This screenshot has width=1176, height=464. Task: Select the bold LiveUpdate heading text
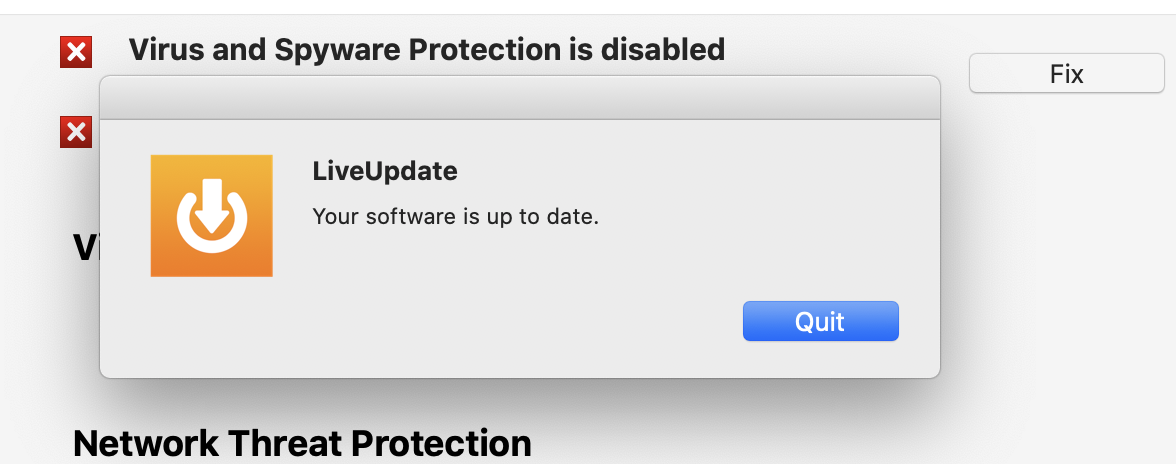[385, 171]
